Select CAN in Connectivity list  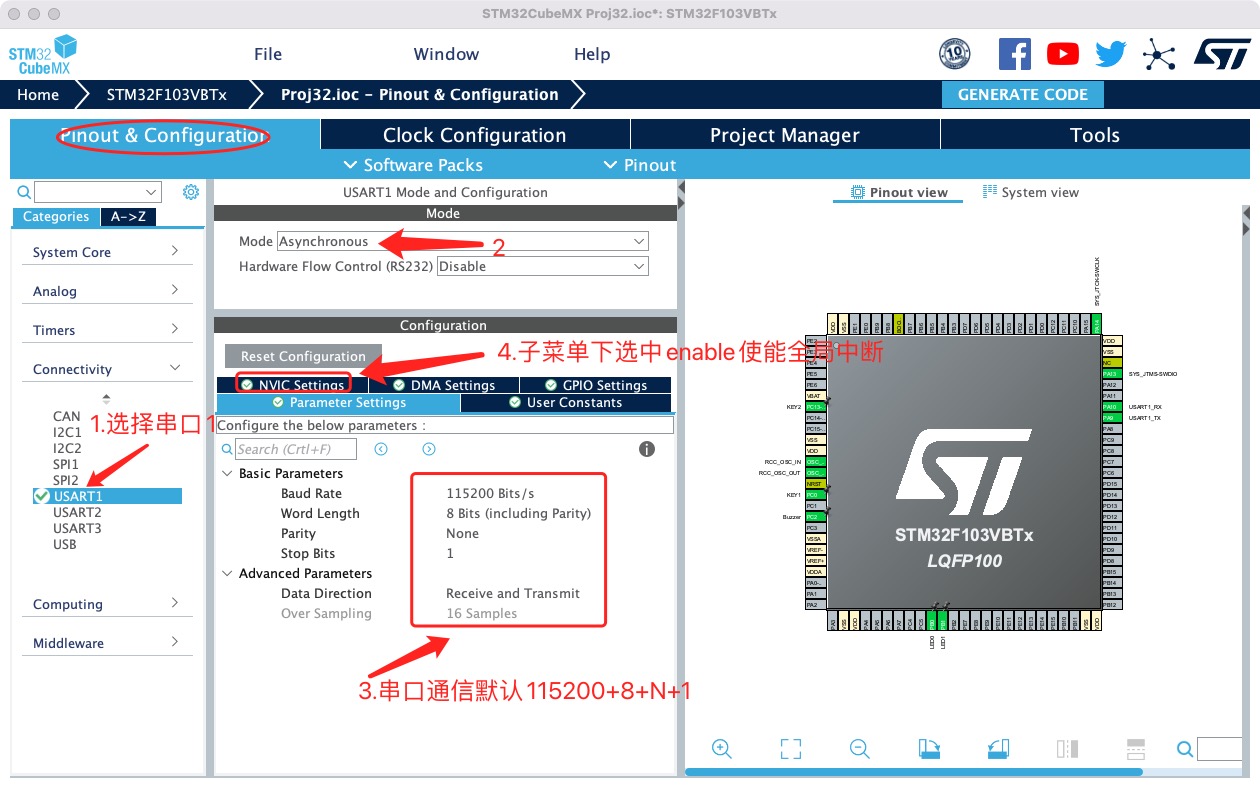pos(67,416)
